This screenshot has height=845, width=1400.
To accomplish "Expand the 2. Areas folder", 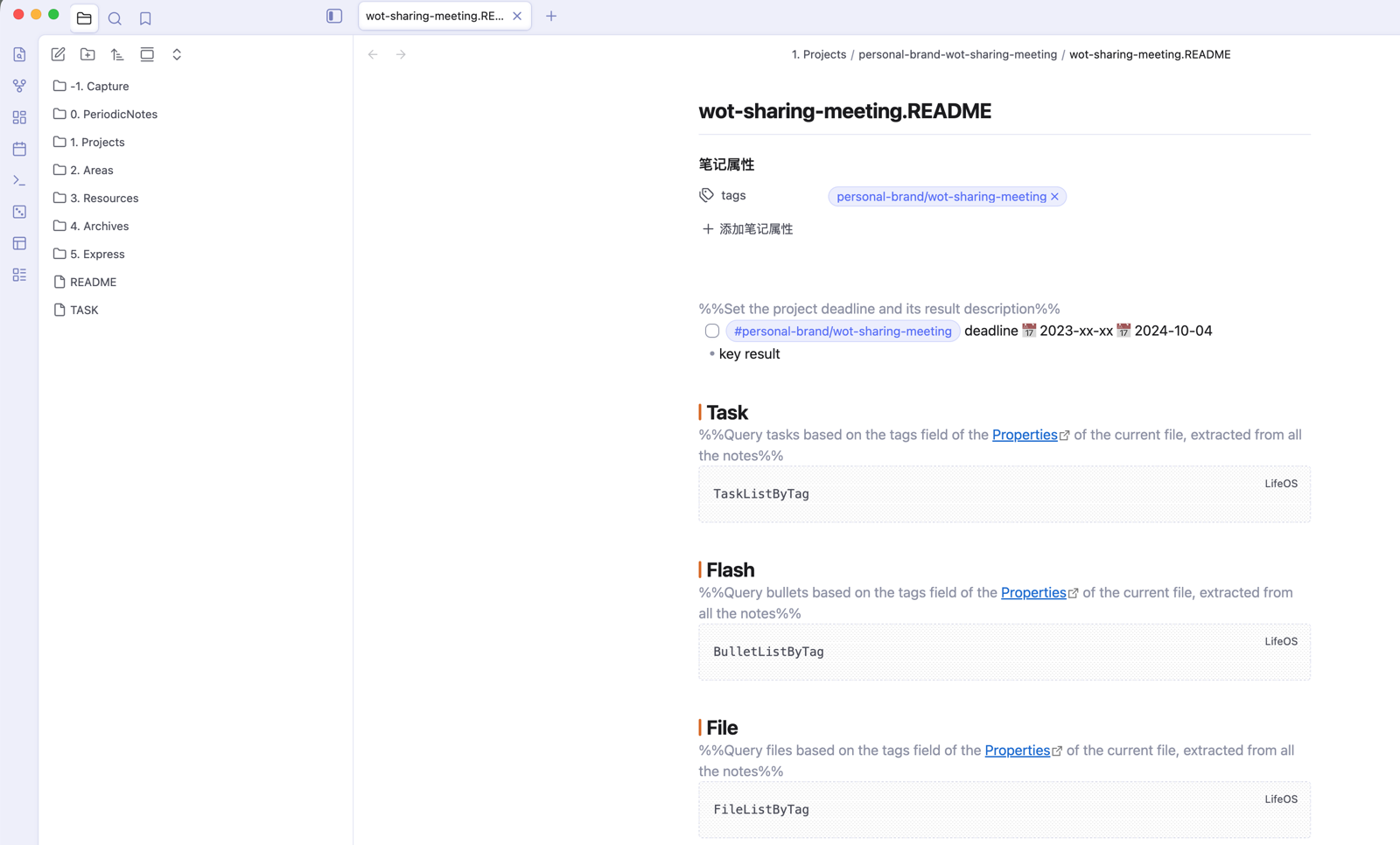I will (83, 170).
